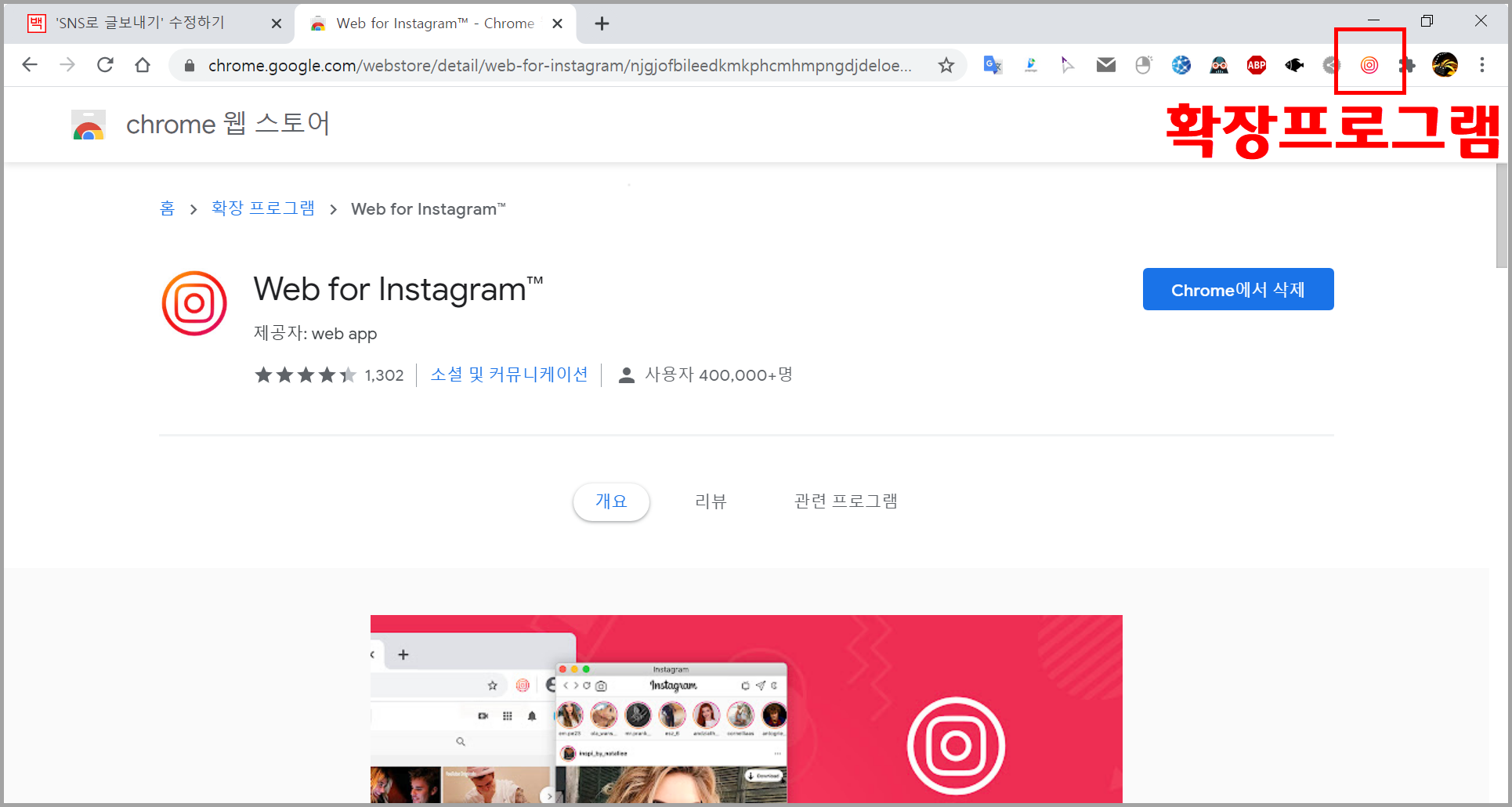The height and width of the screenshot is (807, 1512).
Task: Click the page vertical scrollbar
Action: click(1501, 216)
